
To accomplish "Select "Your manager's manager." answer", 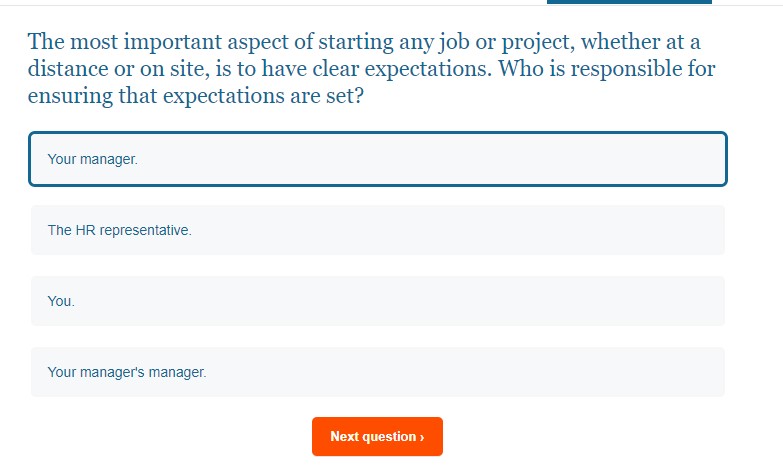I will tap(378, 372).
